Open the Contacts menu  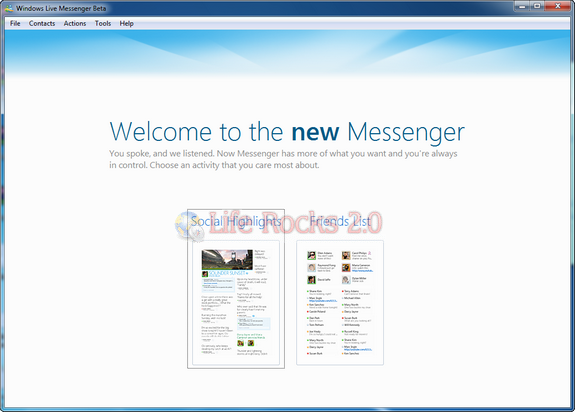(42, 23)
